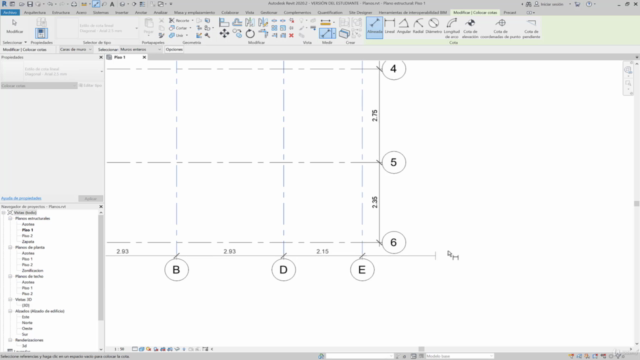Select the Radial dimension tool

coord(418,27)
